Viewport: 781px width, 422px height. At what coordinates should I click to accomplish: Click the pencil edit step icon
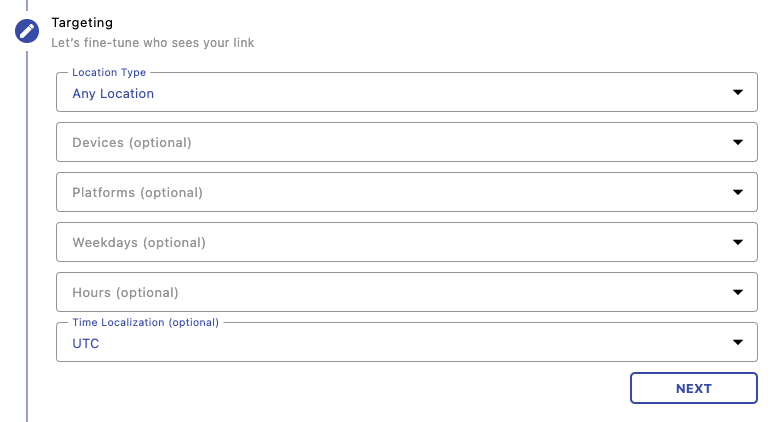[x=27, y=31]
